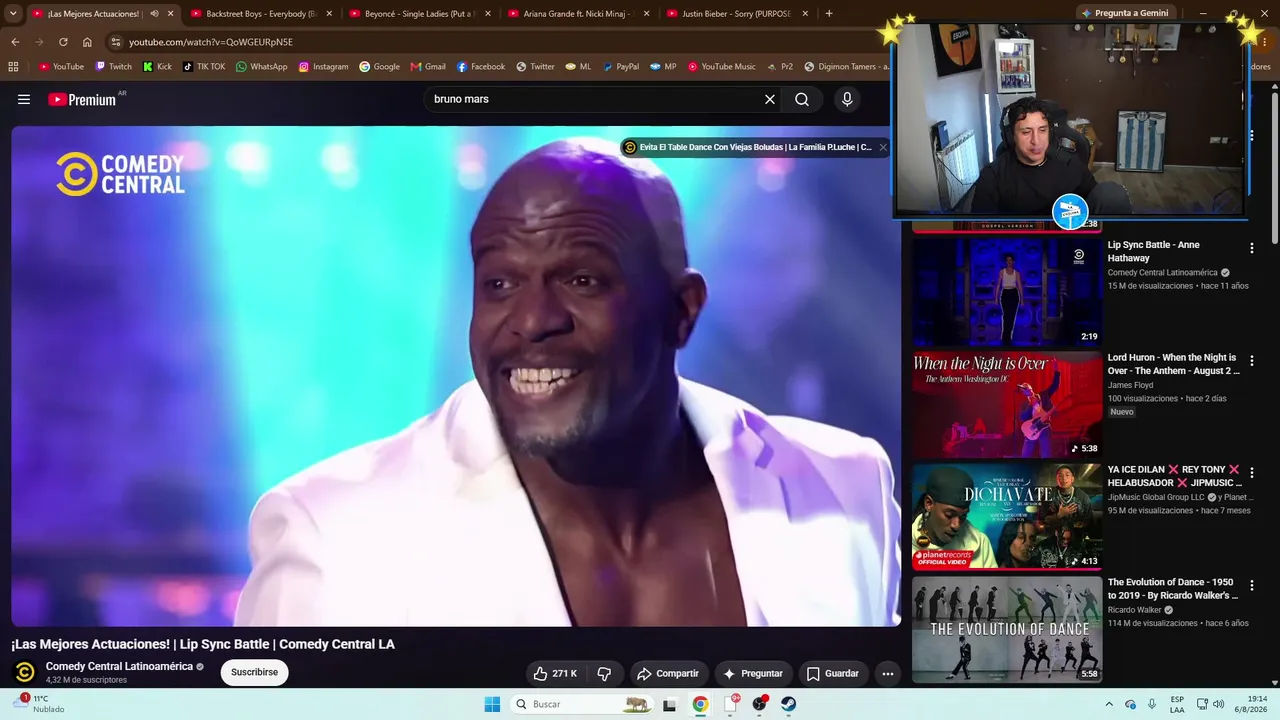Open 'The Evolution of Dance - 1950 to 2019' title
Screen dimensions: 1280x720
pos(1173,588)
